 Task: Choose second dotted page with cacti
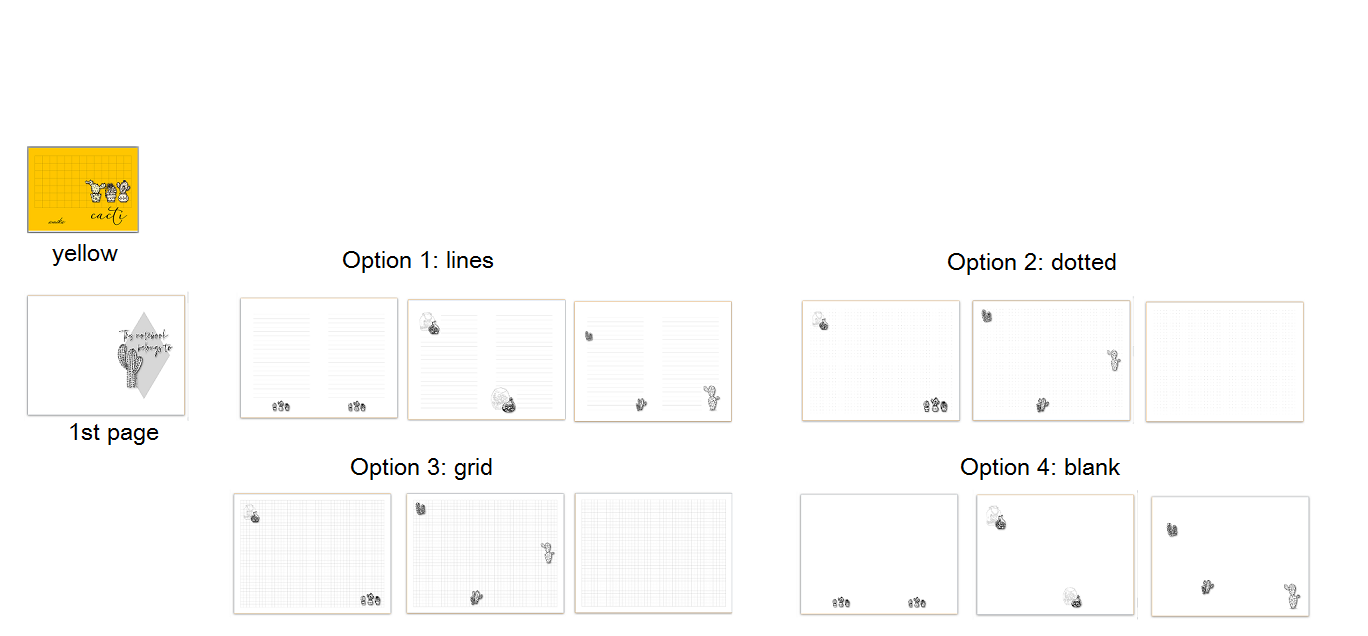tap(1052, 361)
